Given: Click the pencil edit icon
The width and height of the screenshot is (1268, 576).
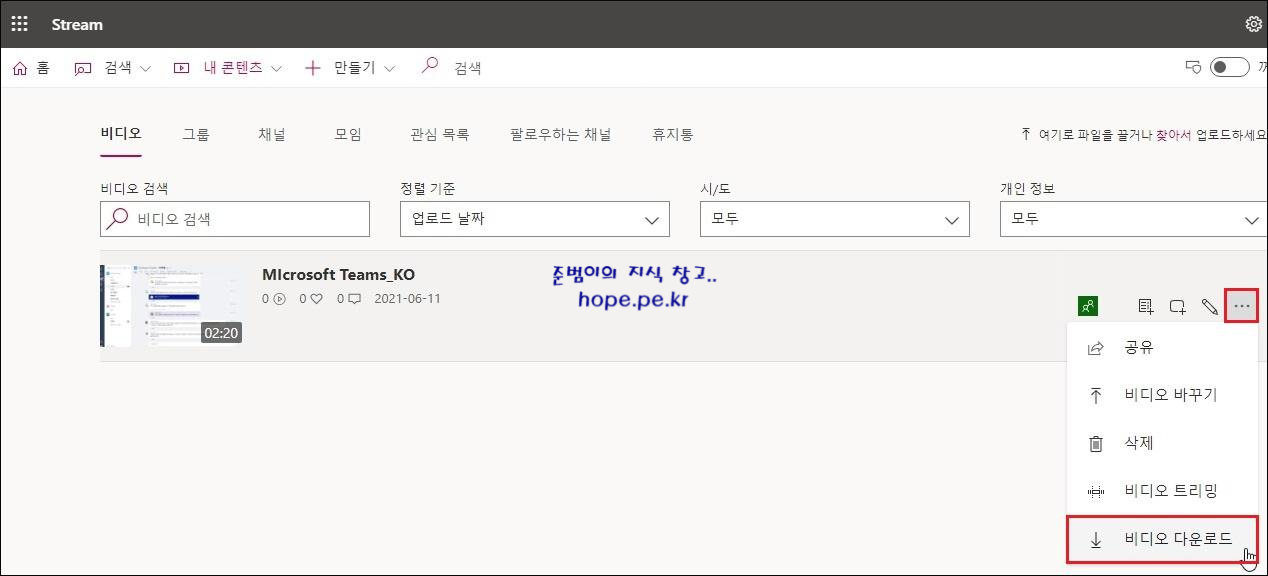Looking at the screenshot, I should 1210,307.
